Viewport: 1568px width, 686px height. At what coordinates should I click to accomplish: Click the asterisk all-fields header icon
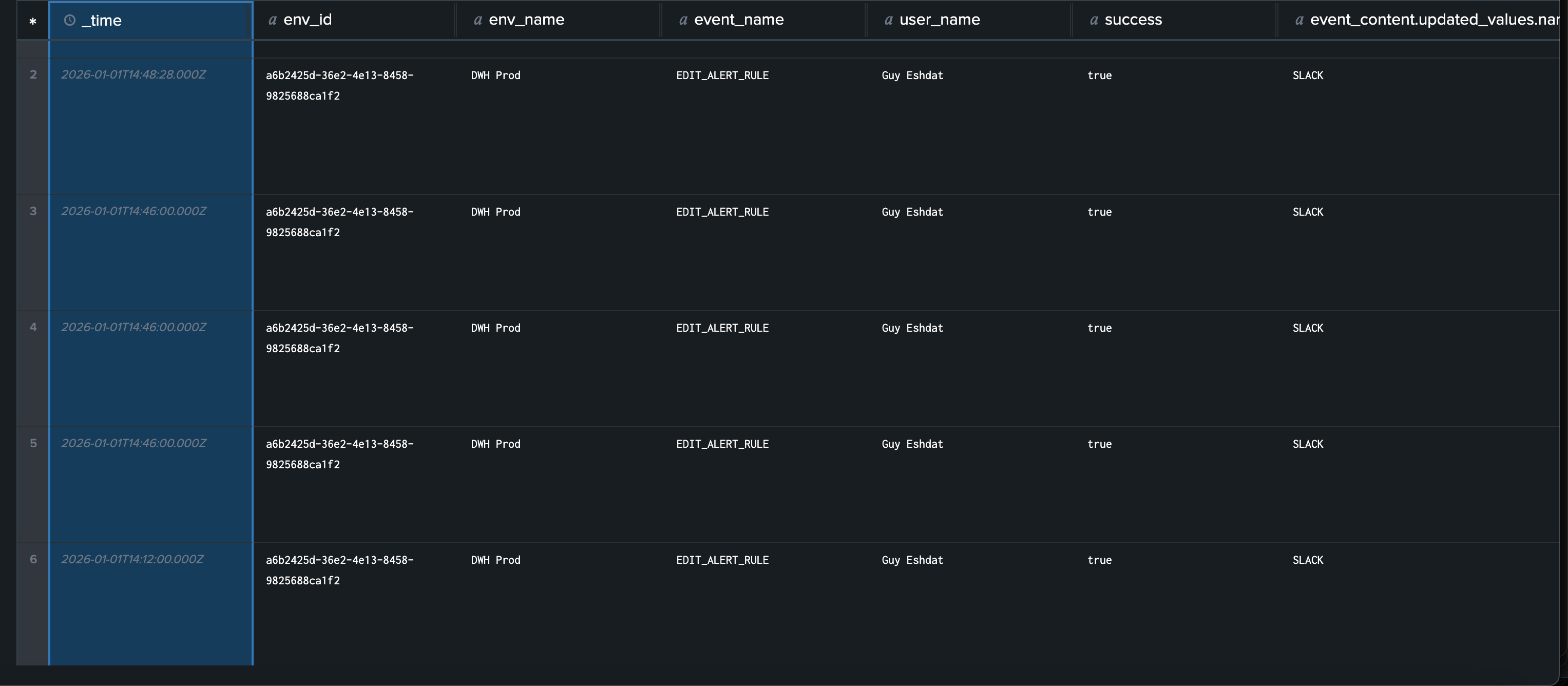click(33, 21)
